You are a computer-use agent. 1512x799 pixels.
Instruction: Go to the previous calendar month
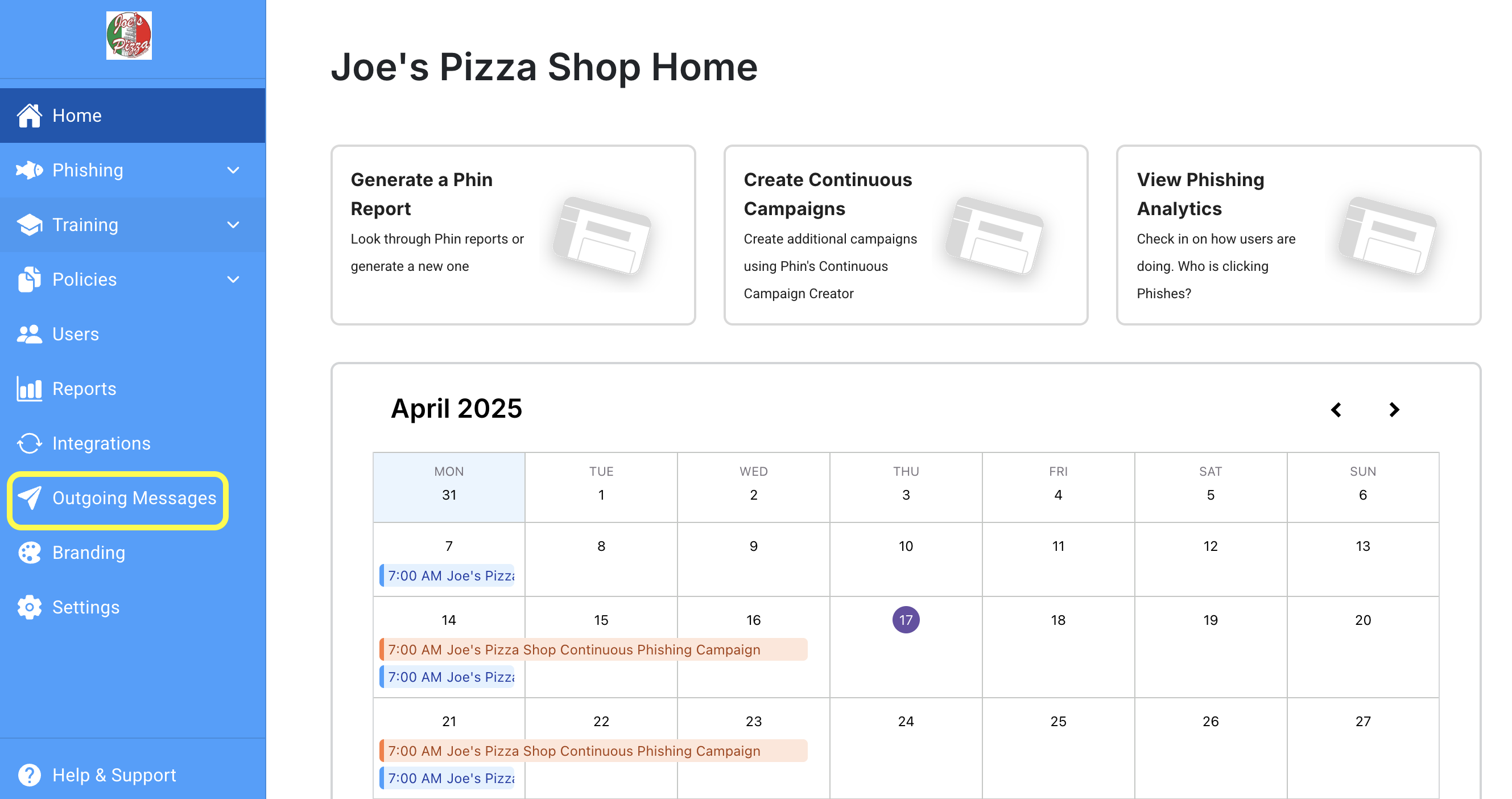click(1336, 409)
